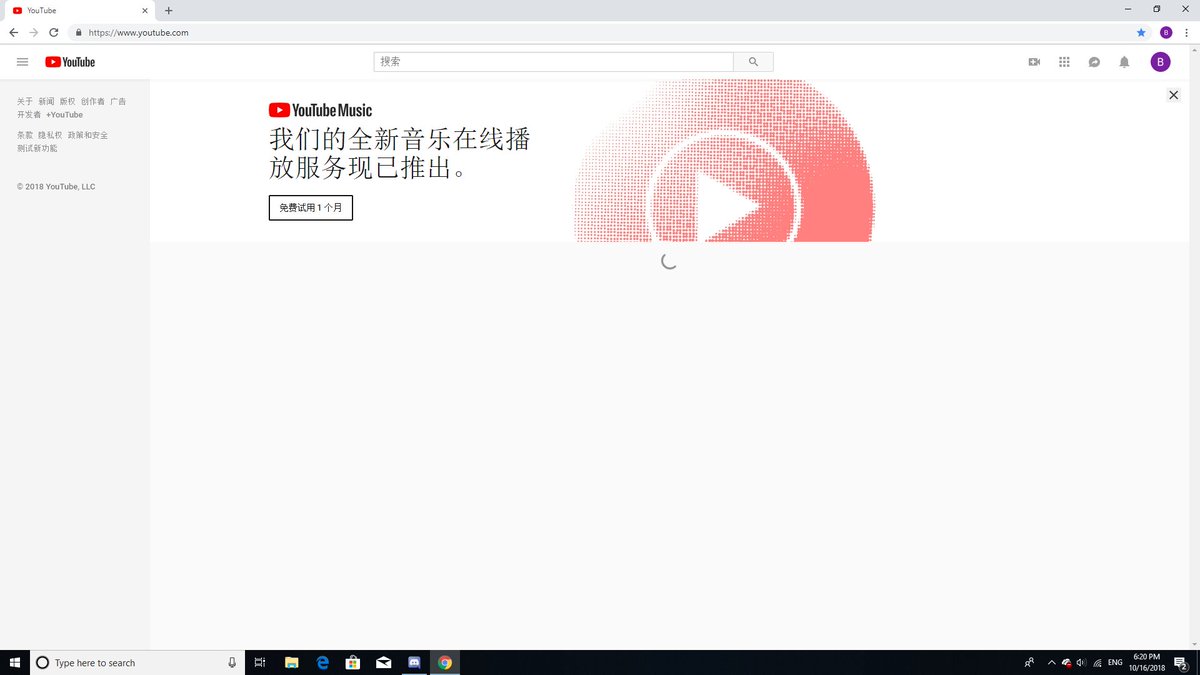The height and width of the screenshot is (675, 1200).
Task: Click the YouTube logo in header
Action: pyautogui.click(x=70, y=62)
